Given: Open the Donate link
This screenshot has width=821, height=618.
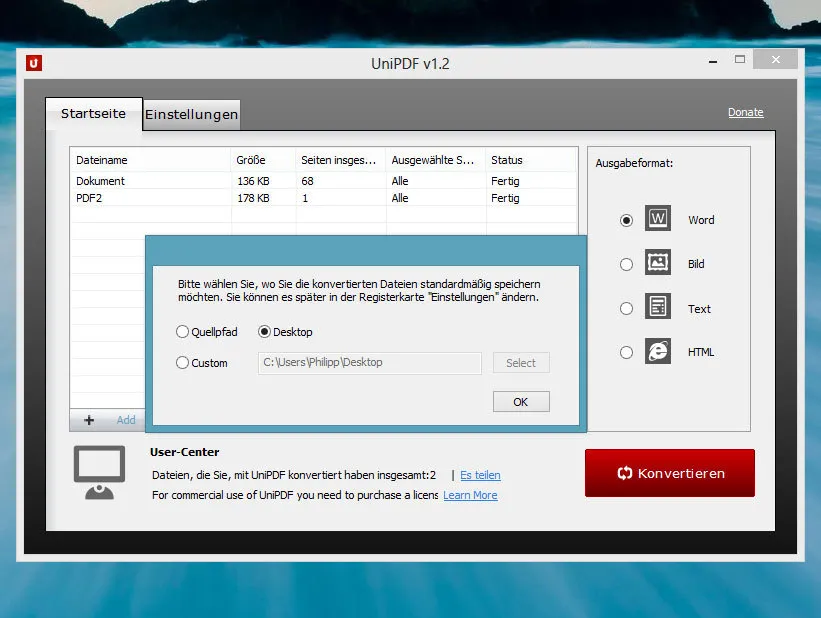Looking at the screenshot, I should click(745, 112).
